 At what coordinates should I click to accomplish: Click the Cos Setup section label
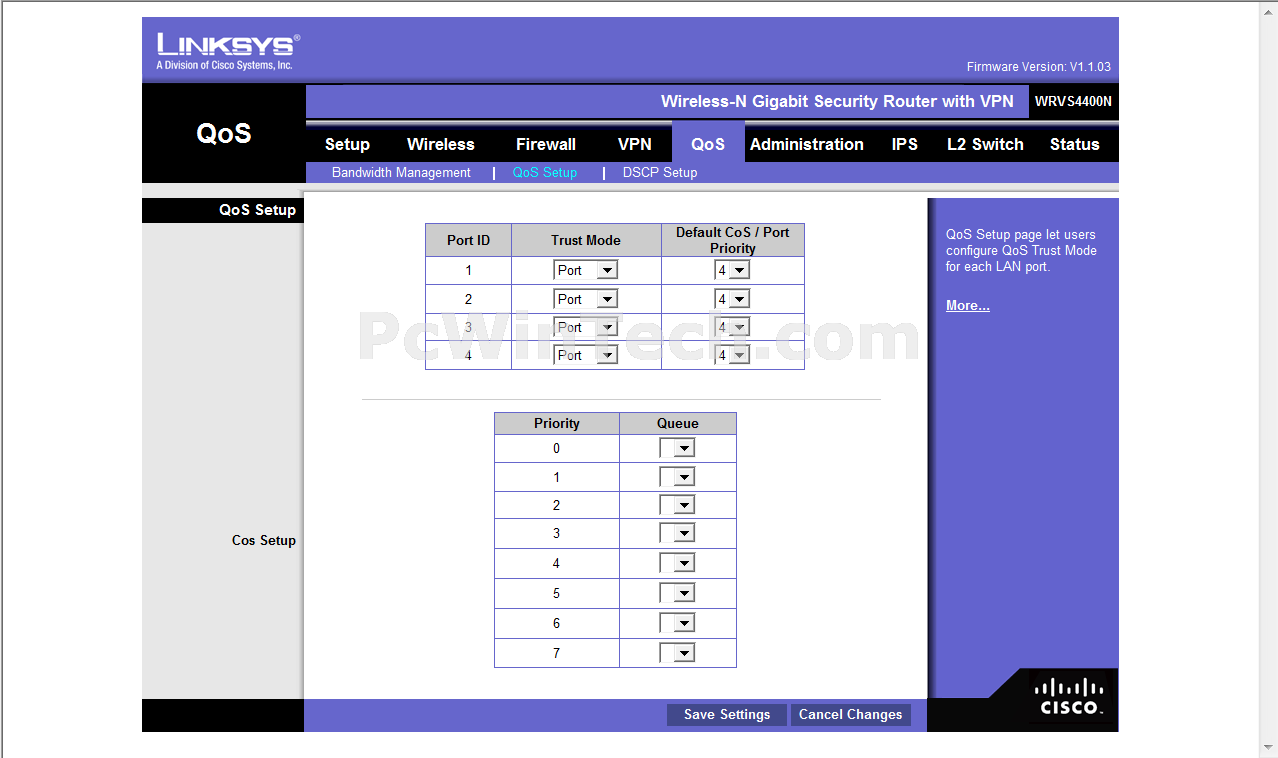[264, 540]
